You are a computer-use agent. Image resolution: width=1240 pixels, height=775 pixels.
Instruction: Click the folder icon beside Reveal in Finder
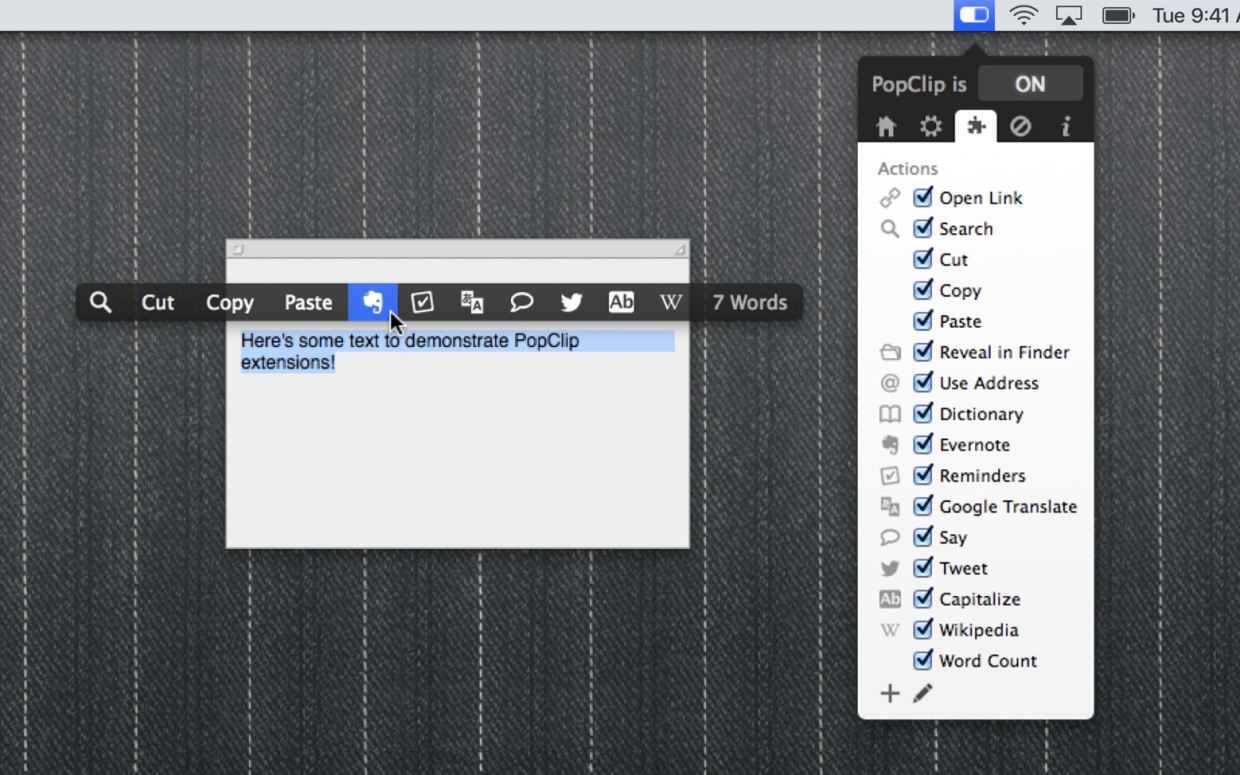[890, 352]
